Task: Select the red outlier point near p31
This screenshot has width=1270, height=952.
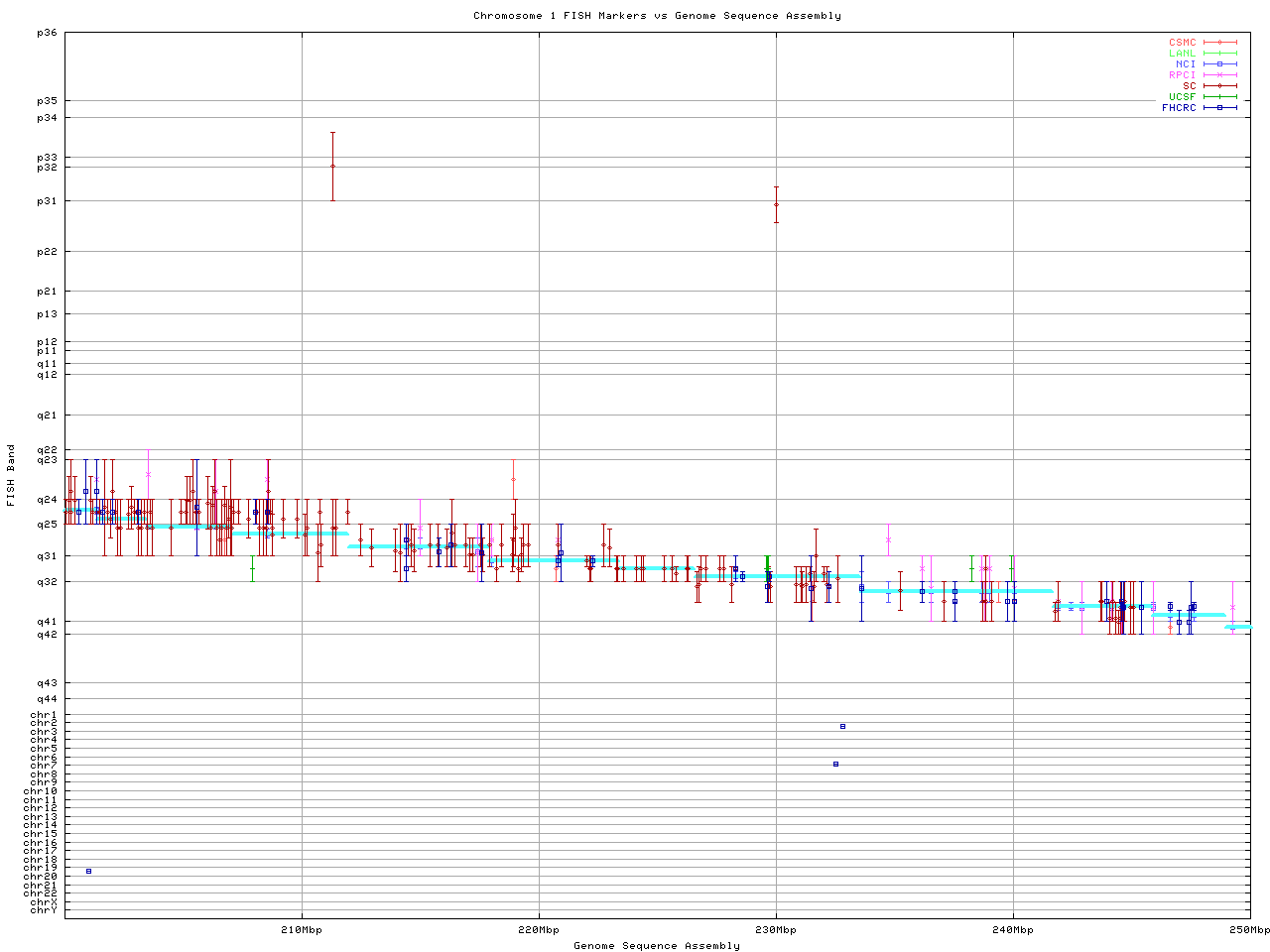Action: [776, 204]
